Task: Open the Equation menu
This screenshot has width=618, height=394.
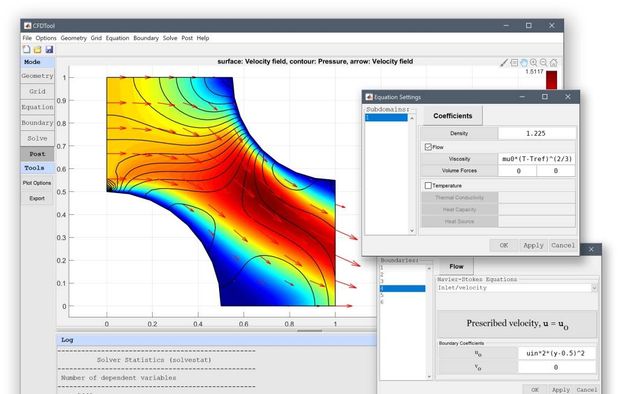Action: tap(117, 38)
